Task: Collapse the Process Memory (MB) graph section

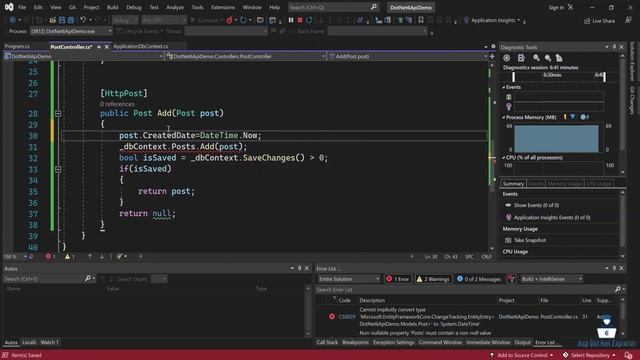Action: click(x=503, y=118)
